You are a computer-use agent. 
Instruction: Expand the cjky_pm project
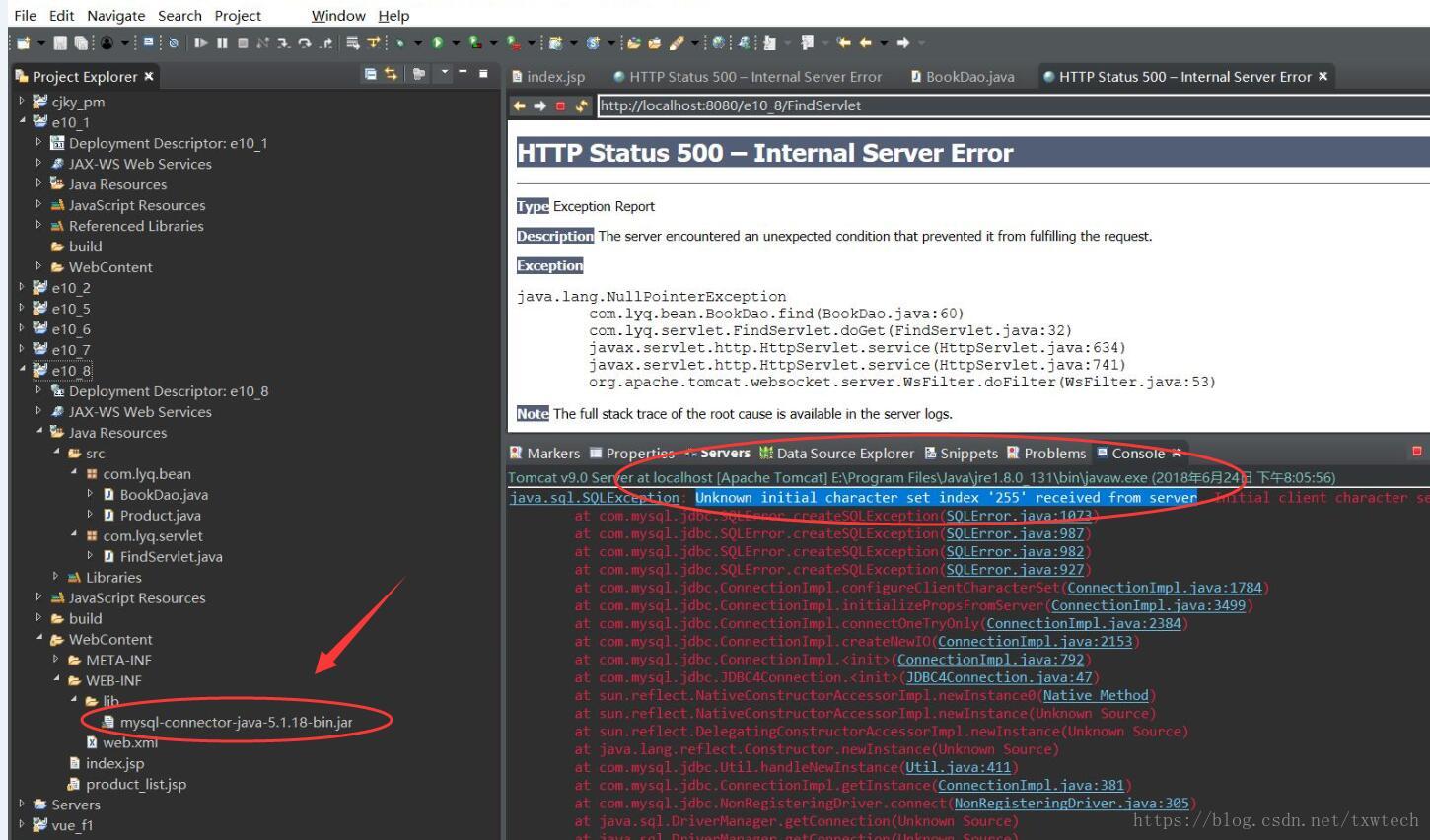tap(22, 100)
